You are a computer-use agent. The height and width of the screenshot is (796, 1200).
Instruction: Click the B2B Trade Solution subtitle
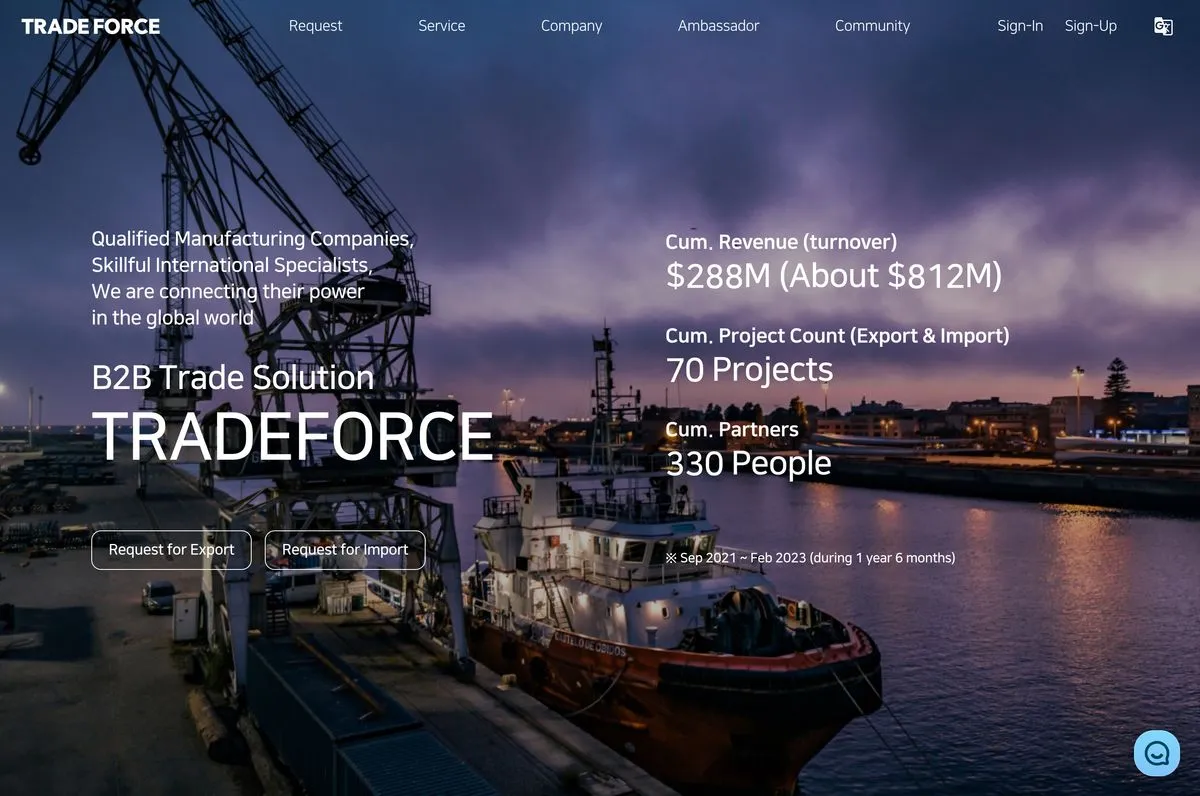233,377
